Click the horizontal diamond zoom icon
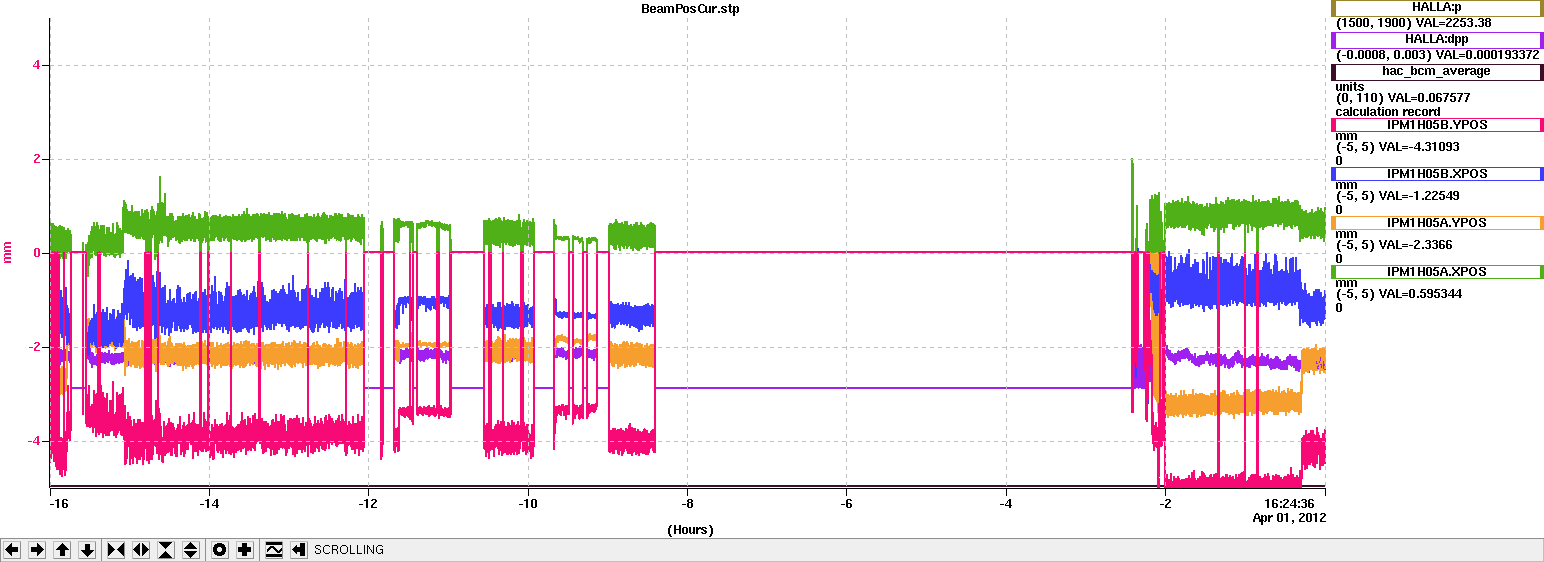This screenshot has width=1544, height=562. 141,550
